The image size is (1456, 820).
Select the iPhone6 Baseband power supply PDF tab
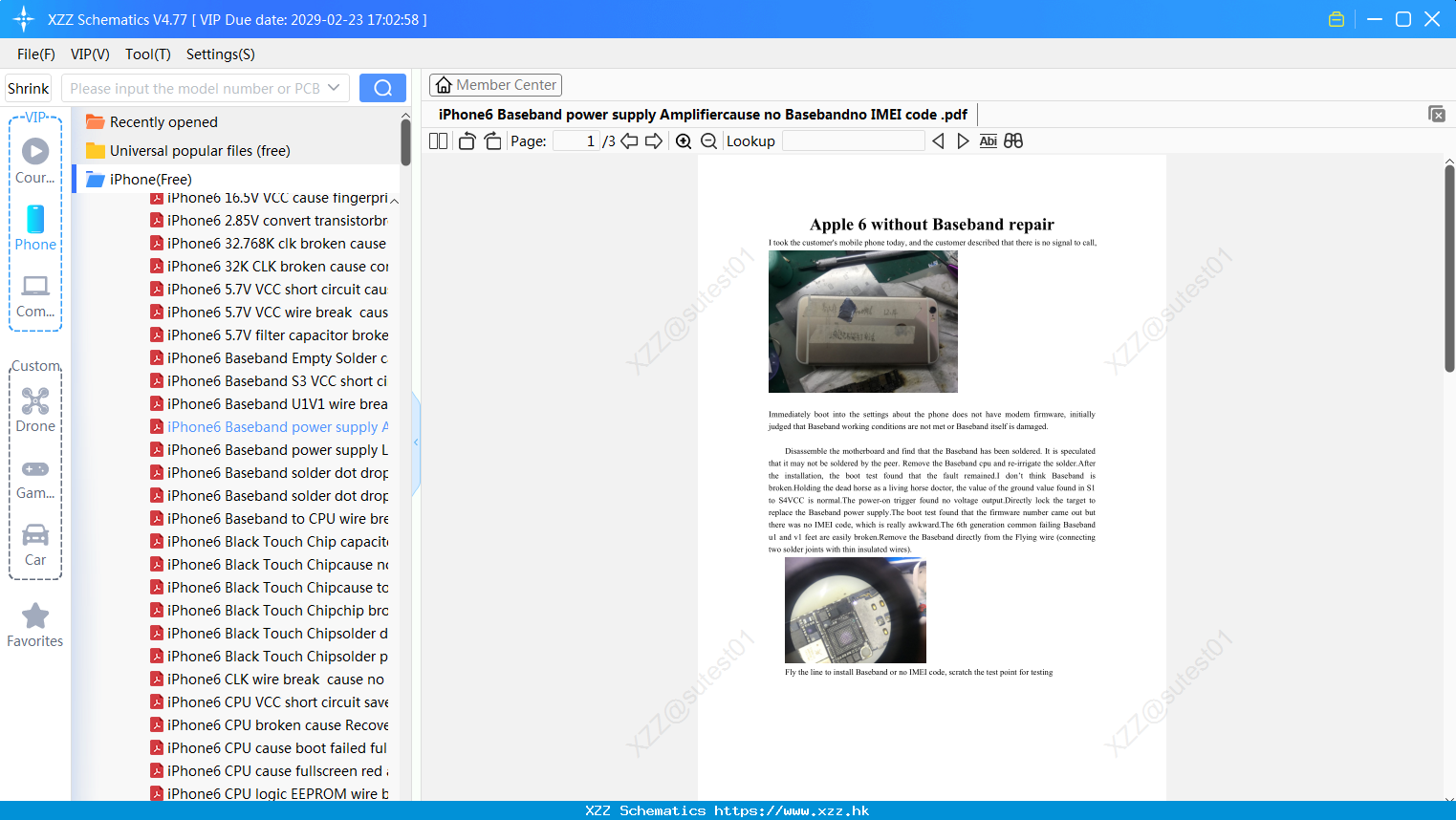703,115
